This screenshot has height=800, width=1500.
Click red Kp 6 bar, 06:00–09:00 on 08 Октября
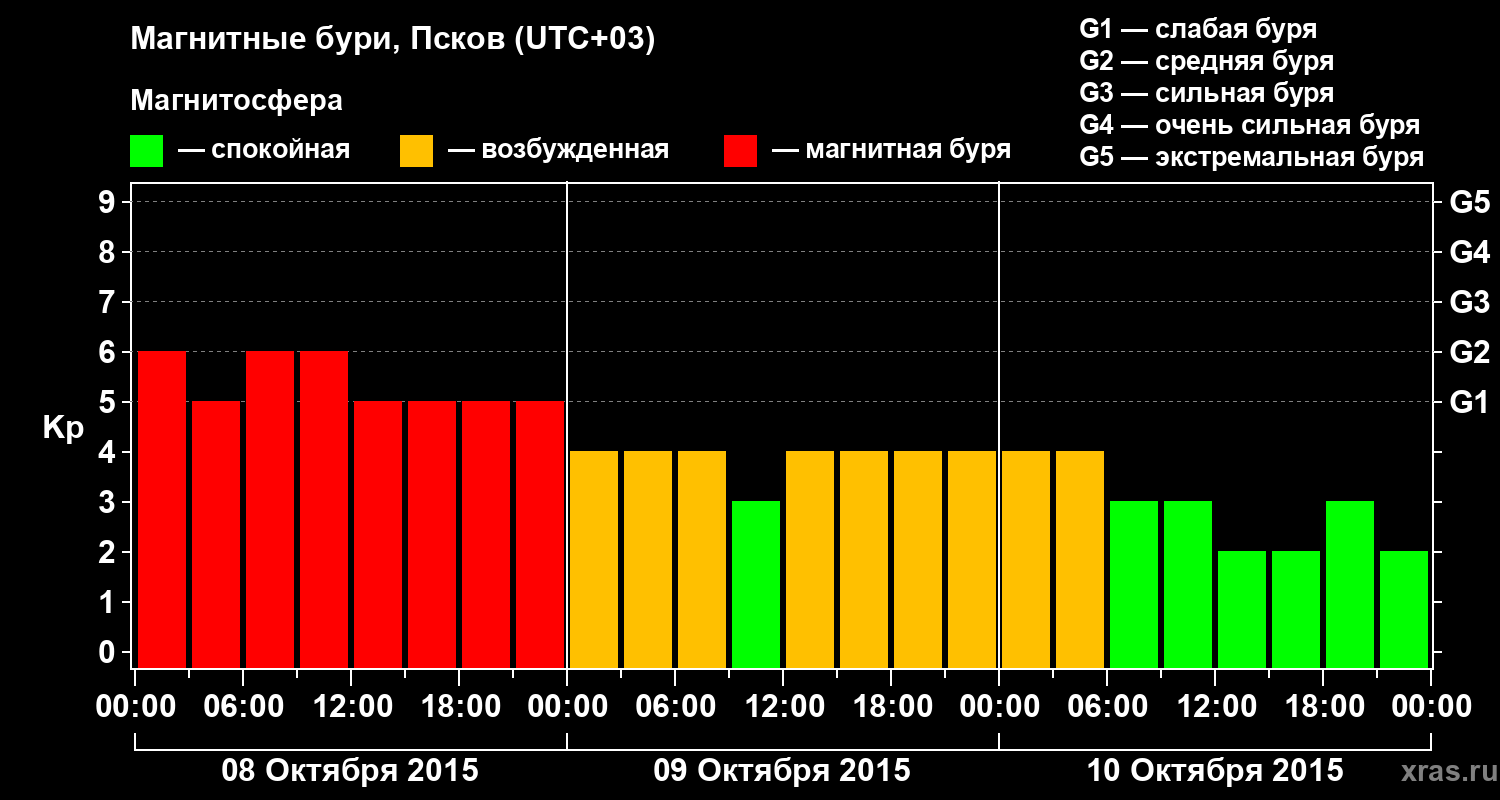pyautogui.click(x=270, y=510)
